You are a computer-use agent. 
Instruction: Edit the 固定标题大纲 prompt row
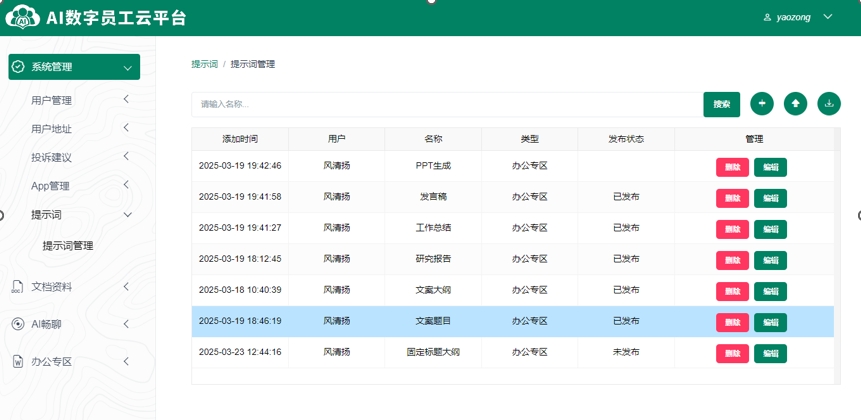pos(770,353)
